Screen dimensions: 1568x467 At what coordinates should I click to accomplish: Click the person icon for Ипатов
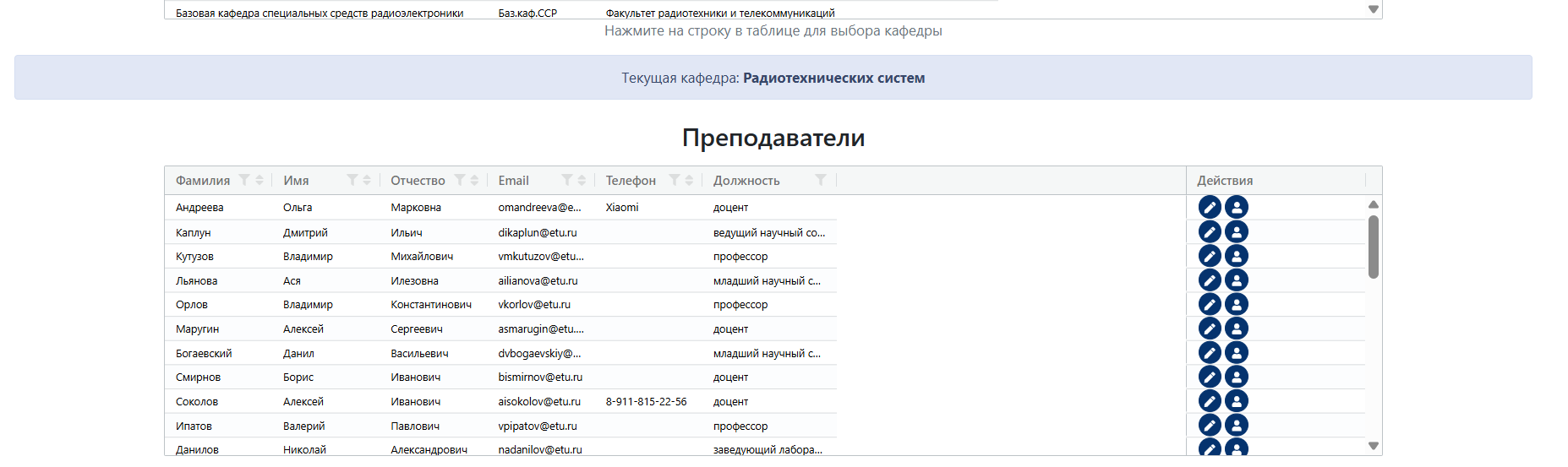coord(1237,426)
